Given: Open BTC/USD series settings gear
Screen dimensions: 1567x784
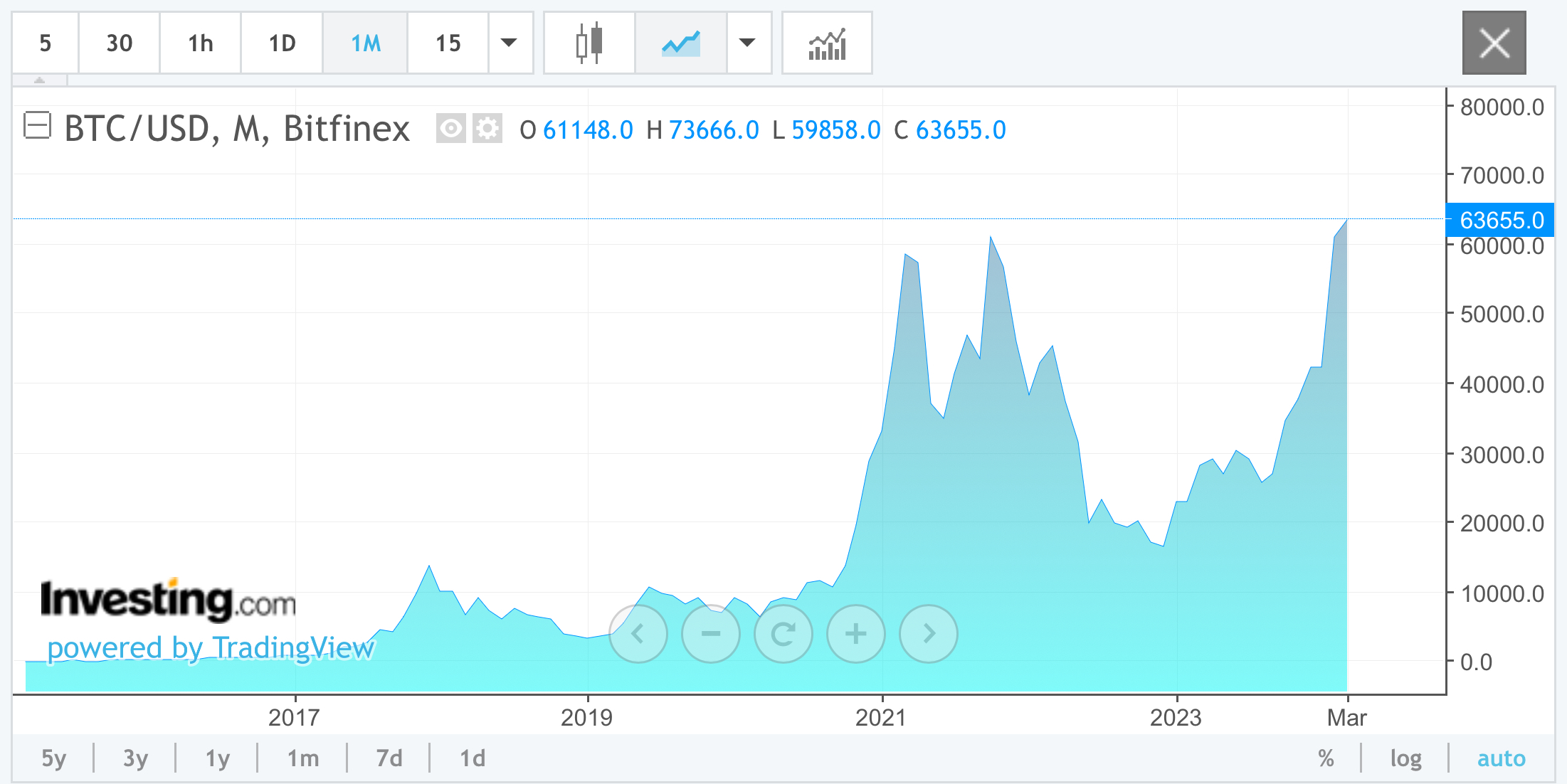Looking at the screenshot, I should 487,129.
